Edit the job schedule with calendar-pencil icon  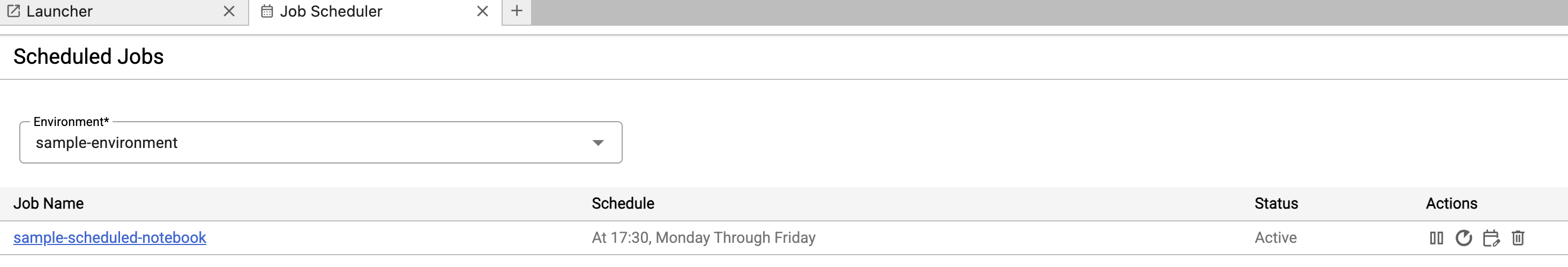(x=1491, y=238)
